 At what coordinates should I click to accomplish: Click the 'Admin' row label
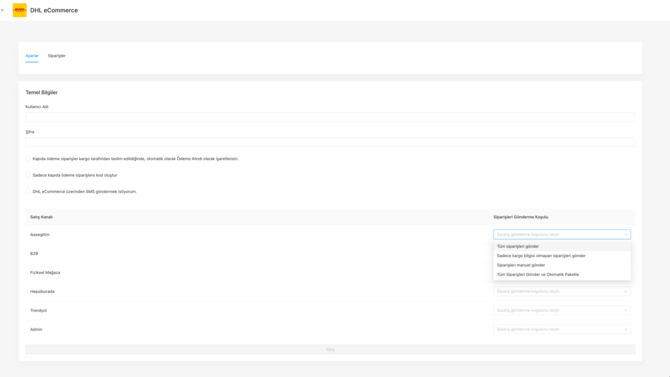[36, 329]
